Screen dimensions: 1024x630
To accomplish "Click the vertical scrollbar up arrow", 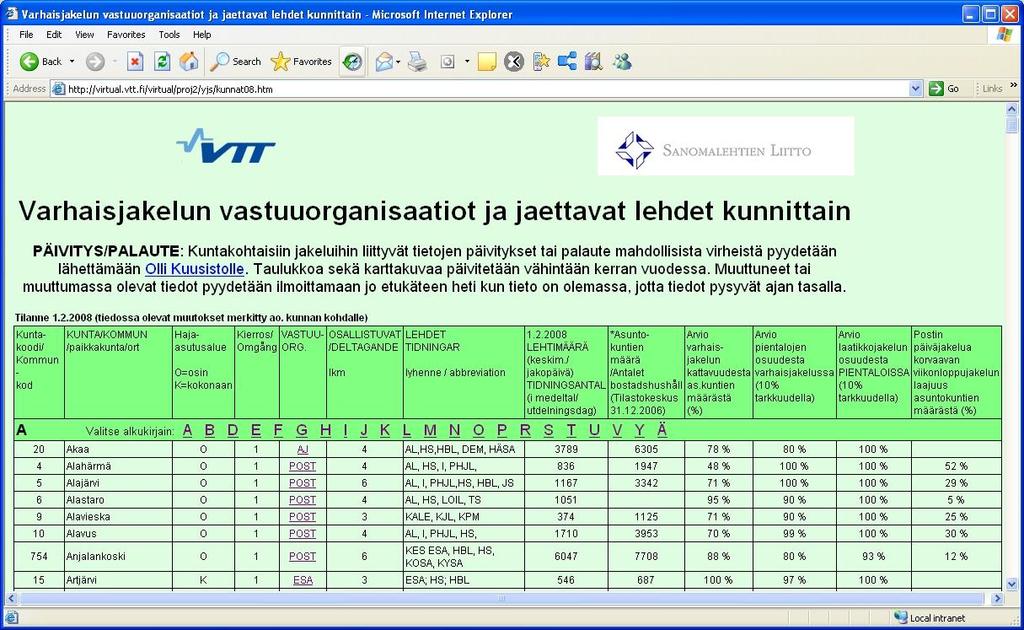I will [x=1012, y=109].
